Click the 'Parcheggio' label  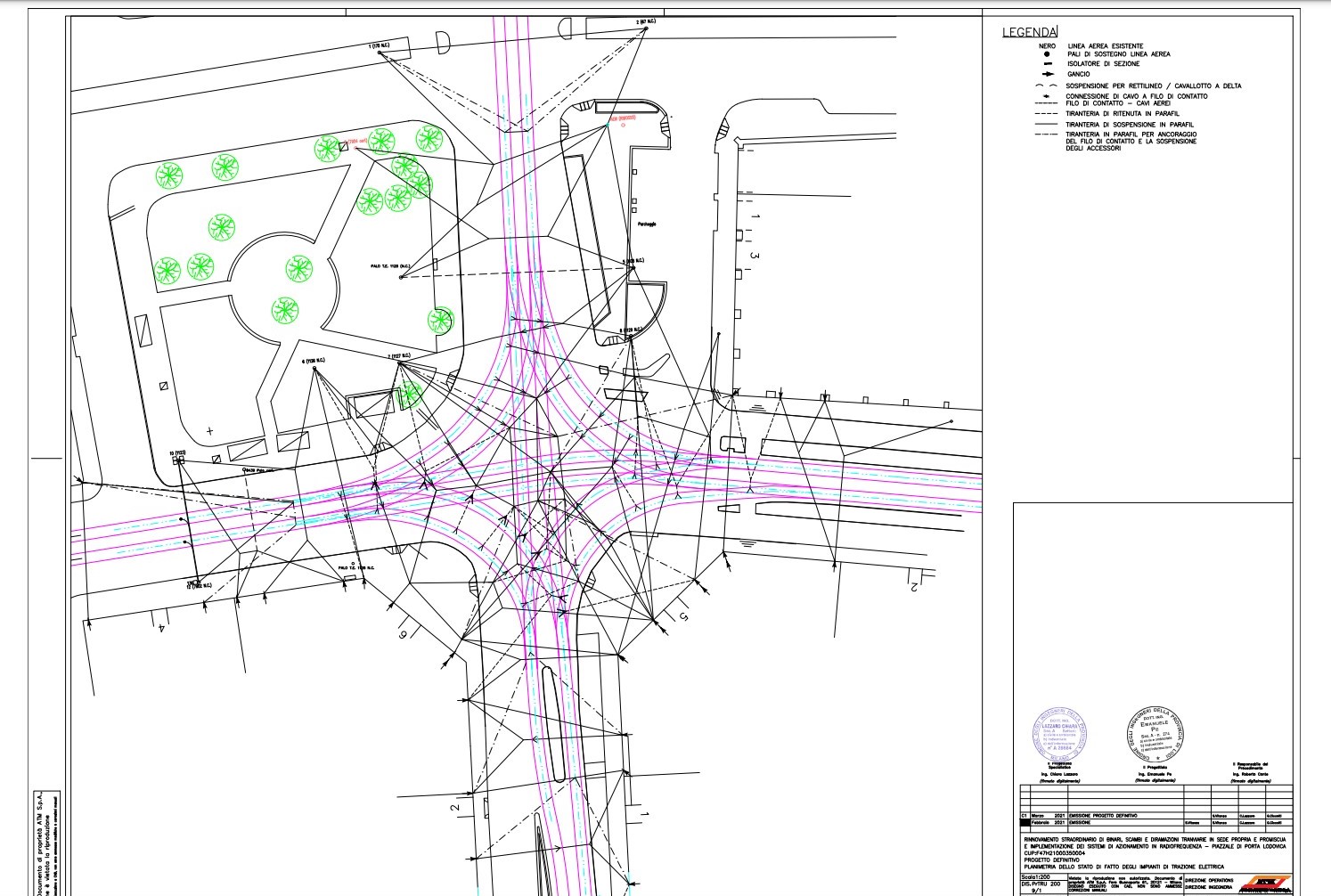[646, 224]
